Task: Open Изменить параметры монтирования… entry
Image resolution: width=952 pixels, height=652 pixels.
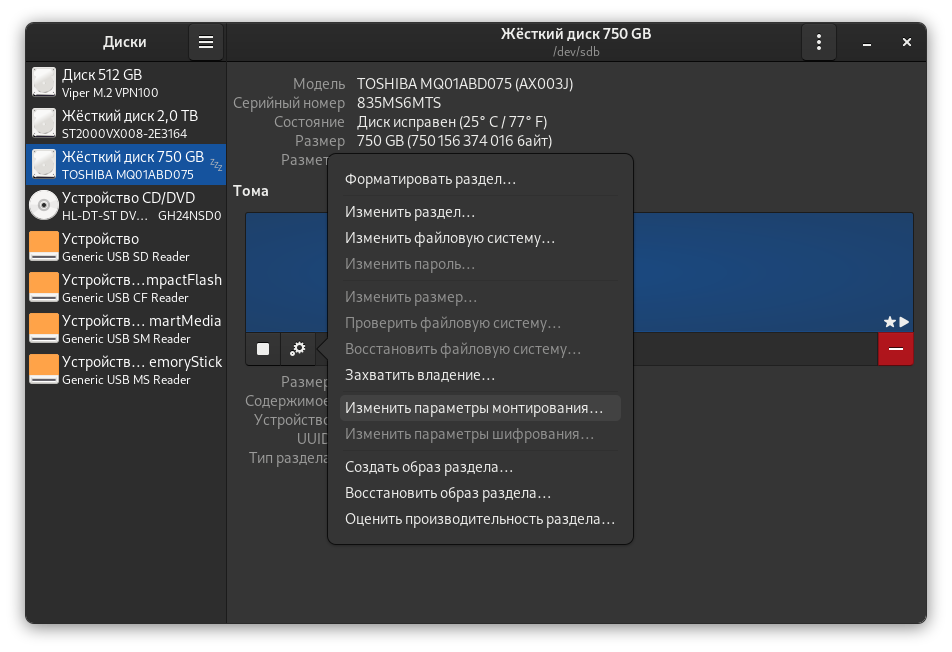Action: [x=480, y=409]
